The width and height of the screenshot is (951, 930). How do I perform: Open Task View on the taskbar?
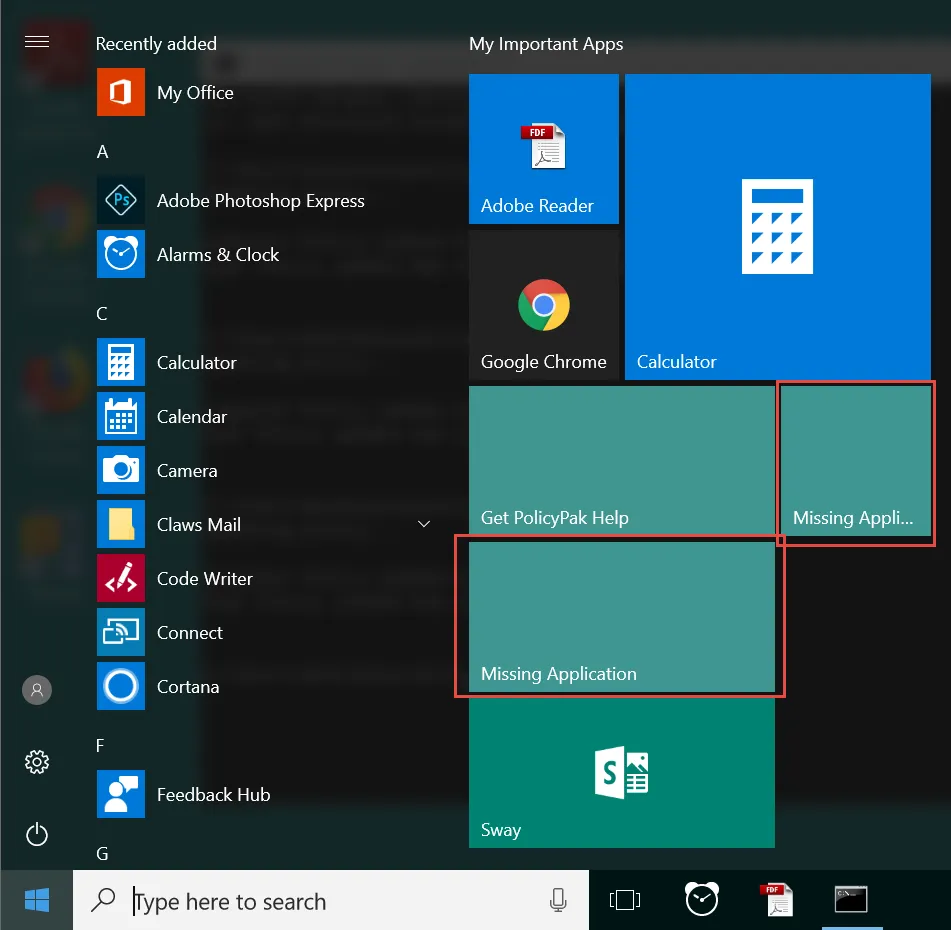click(x=625, y=900)
